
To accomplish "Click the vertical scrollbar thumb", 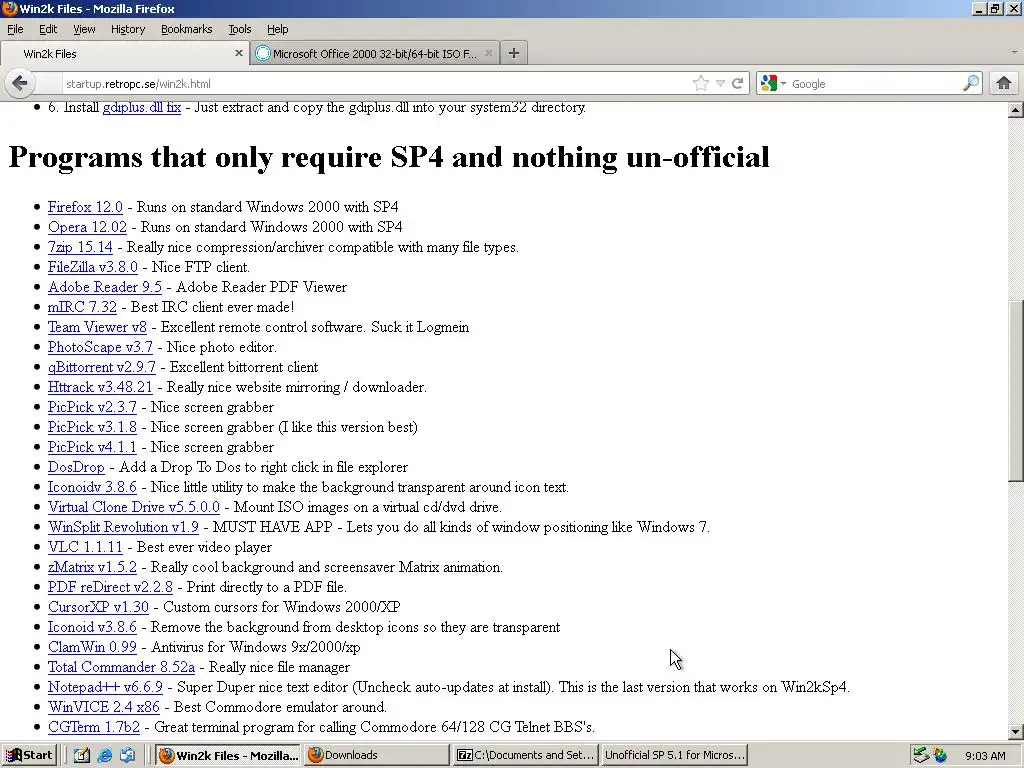I will (x=1016, y=393).
